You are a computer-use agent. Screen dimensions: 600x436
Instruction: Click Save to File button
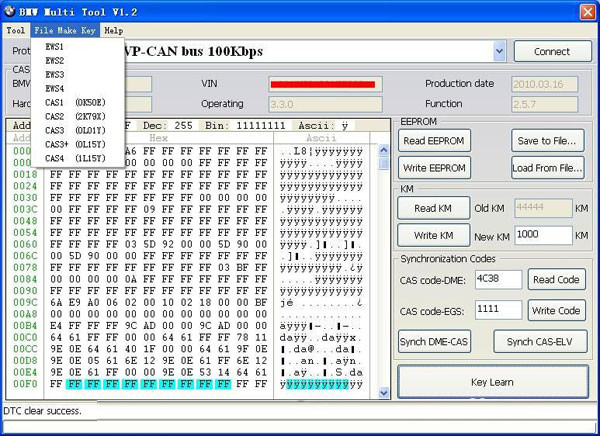pyautogui.click(x=547, y=140)
